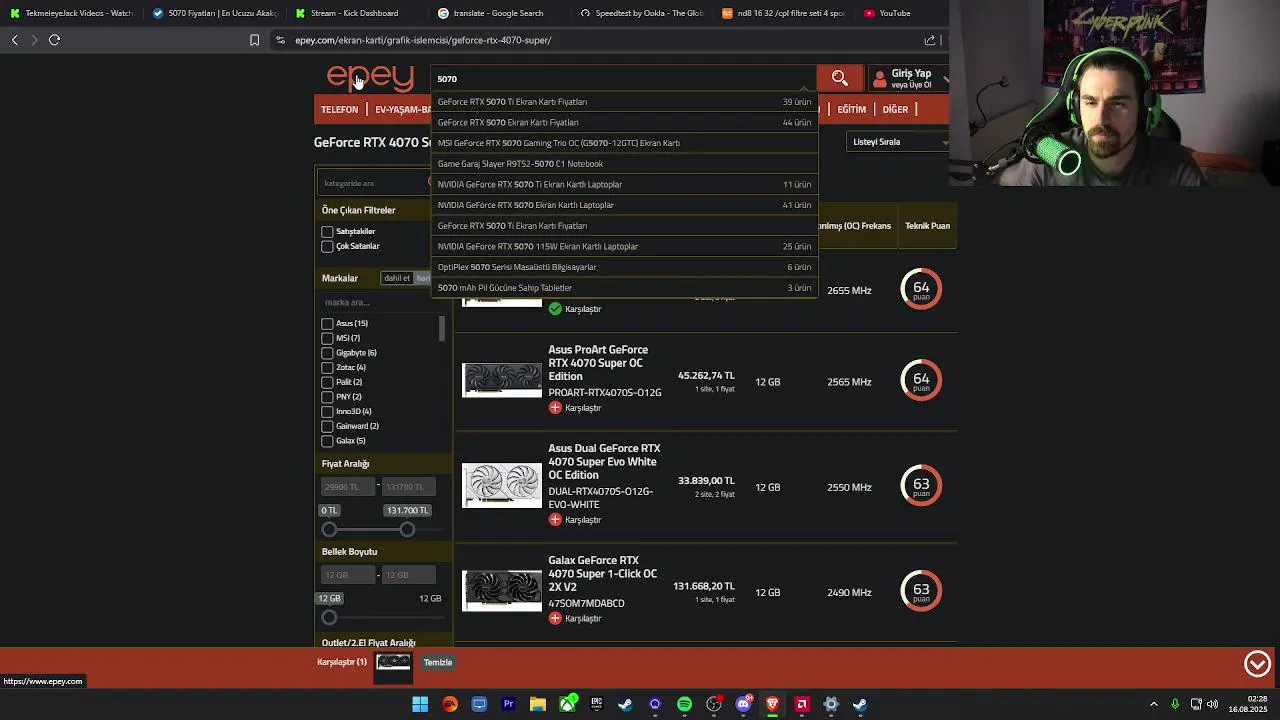Open Epic Games launcher from taskbar

[x=596, y=704]
